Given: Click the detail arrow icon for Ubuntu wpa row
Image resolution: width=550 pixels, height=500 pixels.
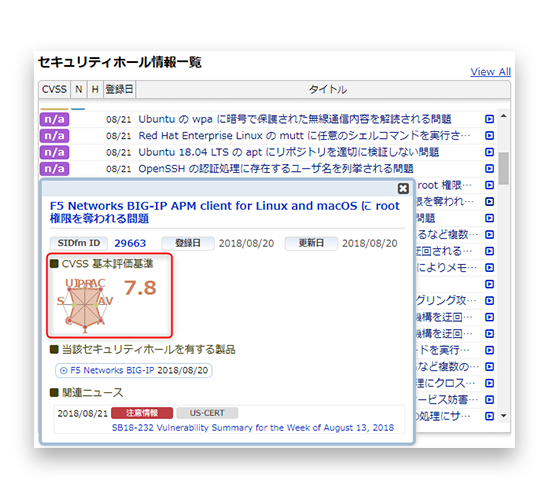Looking at the screenshot, I should pyautogui.click(x=489, y=119).
